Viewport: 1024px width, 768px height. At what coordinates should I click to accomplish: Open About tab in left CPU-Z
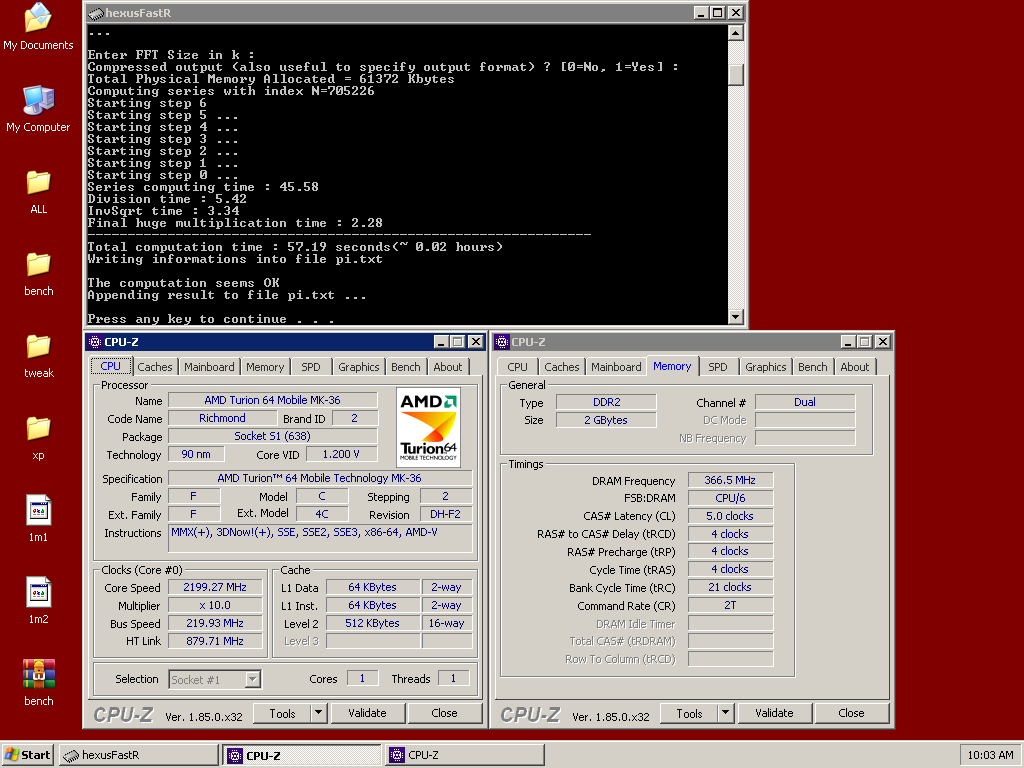click(x=448, y=367)
